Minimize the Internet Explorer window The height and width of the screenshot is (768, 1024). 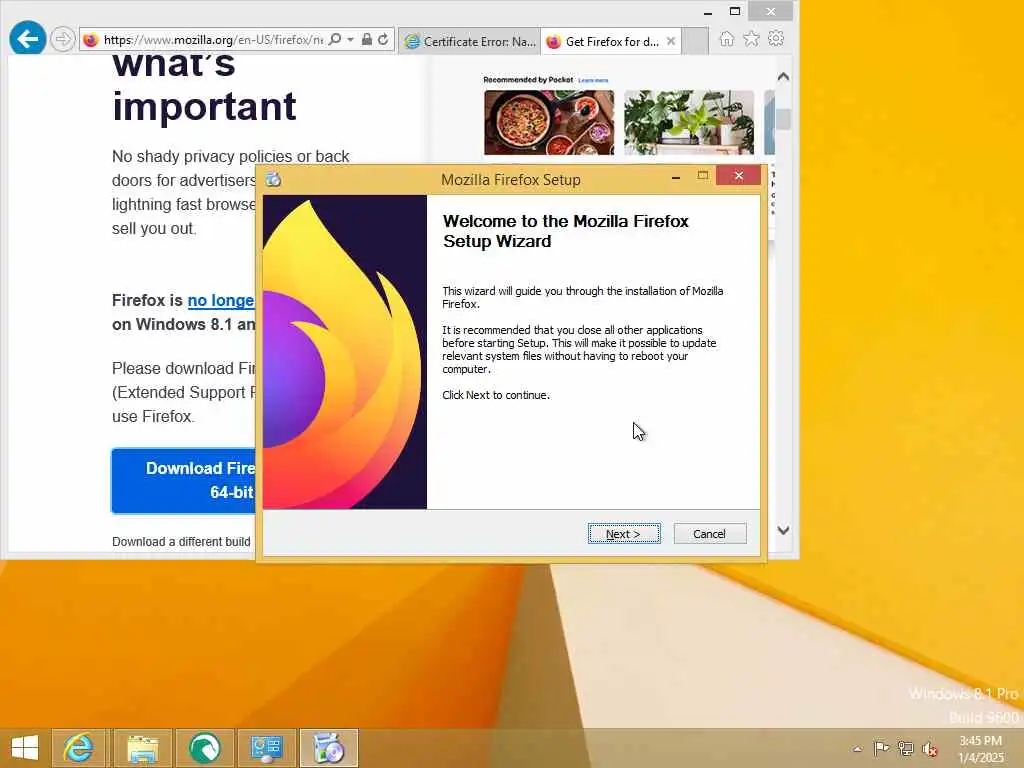707,12
